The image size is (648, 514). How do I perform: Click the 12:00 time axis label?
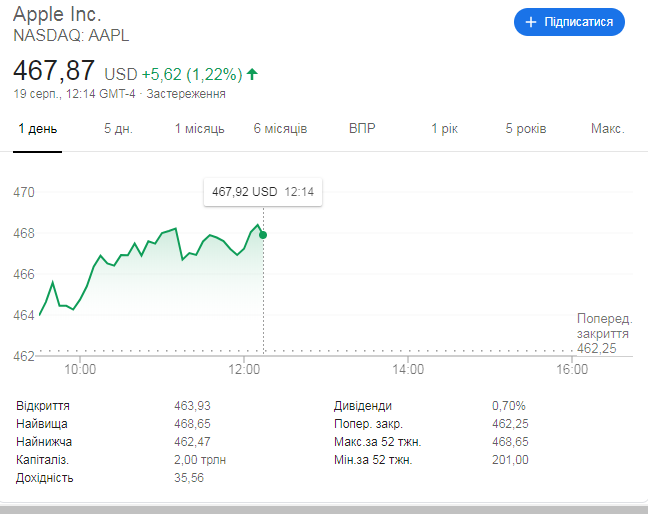(x=244, y=369)
